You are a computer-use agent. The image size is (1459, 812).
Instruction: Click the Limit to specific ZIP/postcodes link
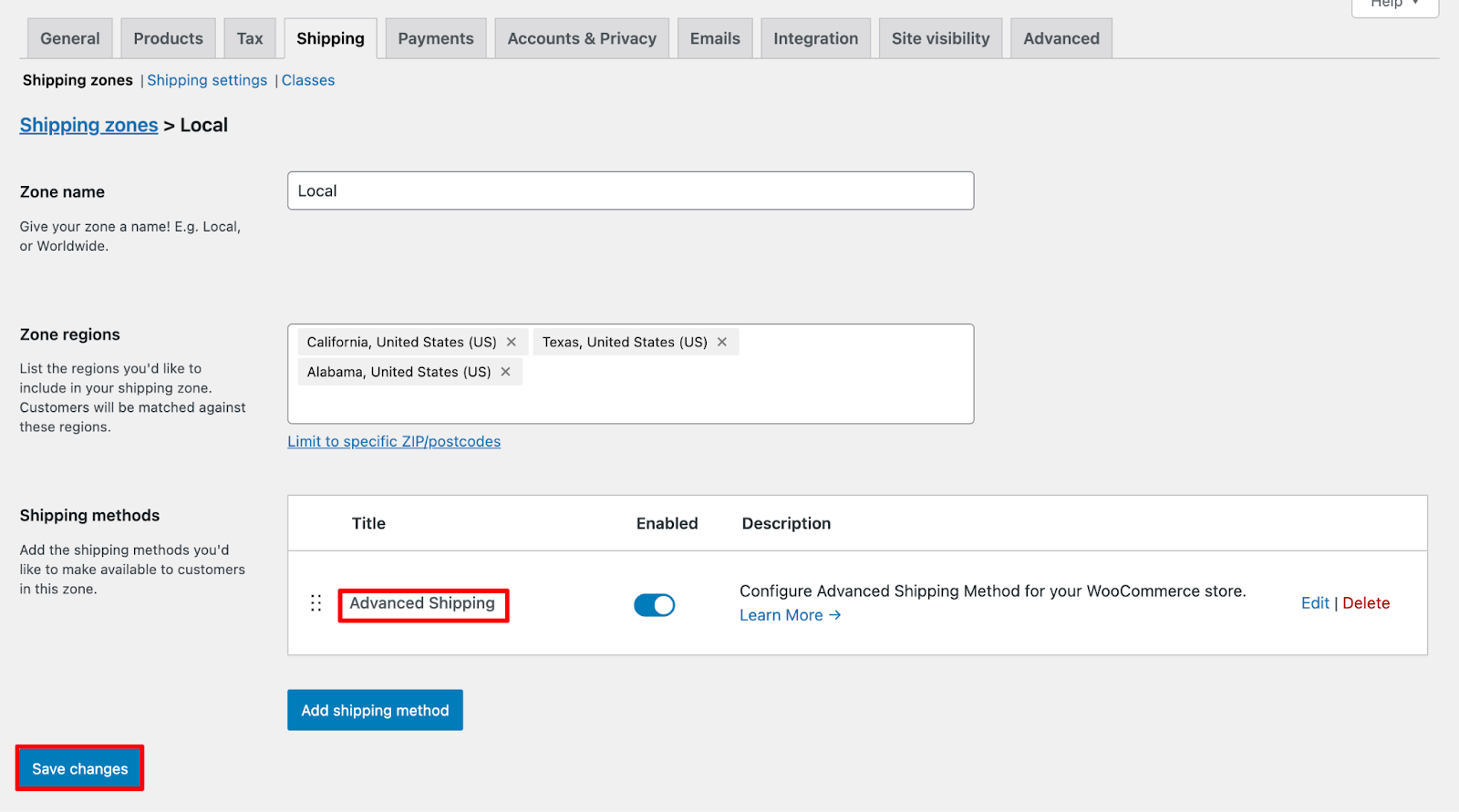(x=394, y=441)
